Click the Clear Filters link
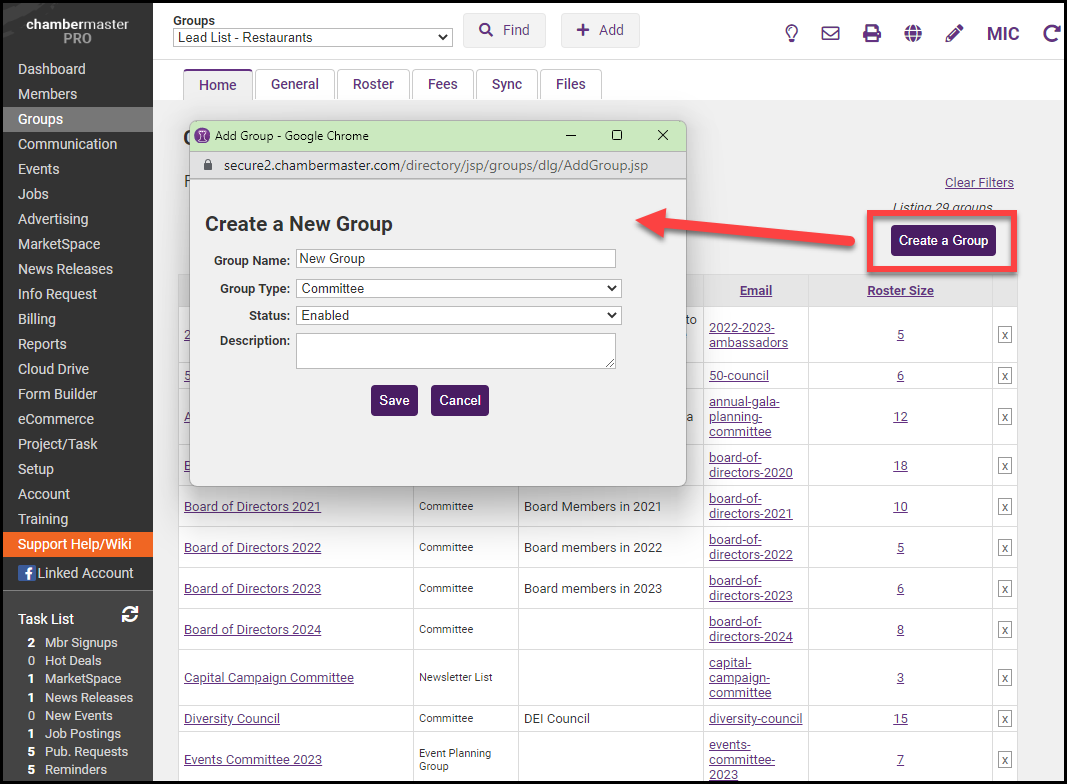This screenshot has height=784, width=1067. 979,182
